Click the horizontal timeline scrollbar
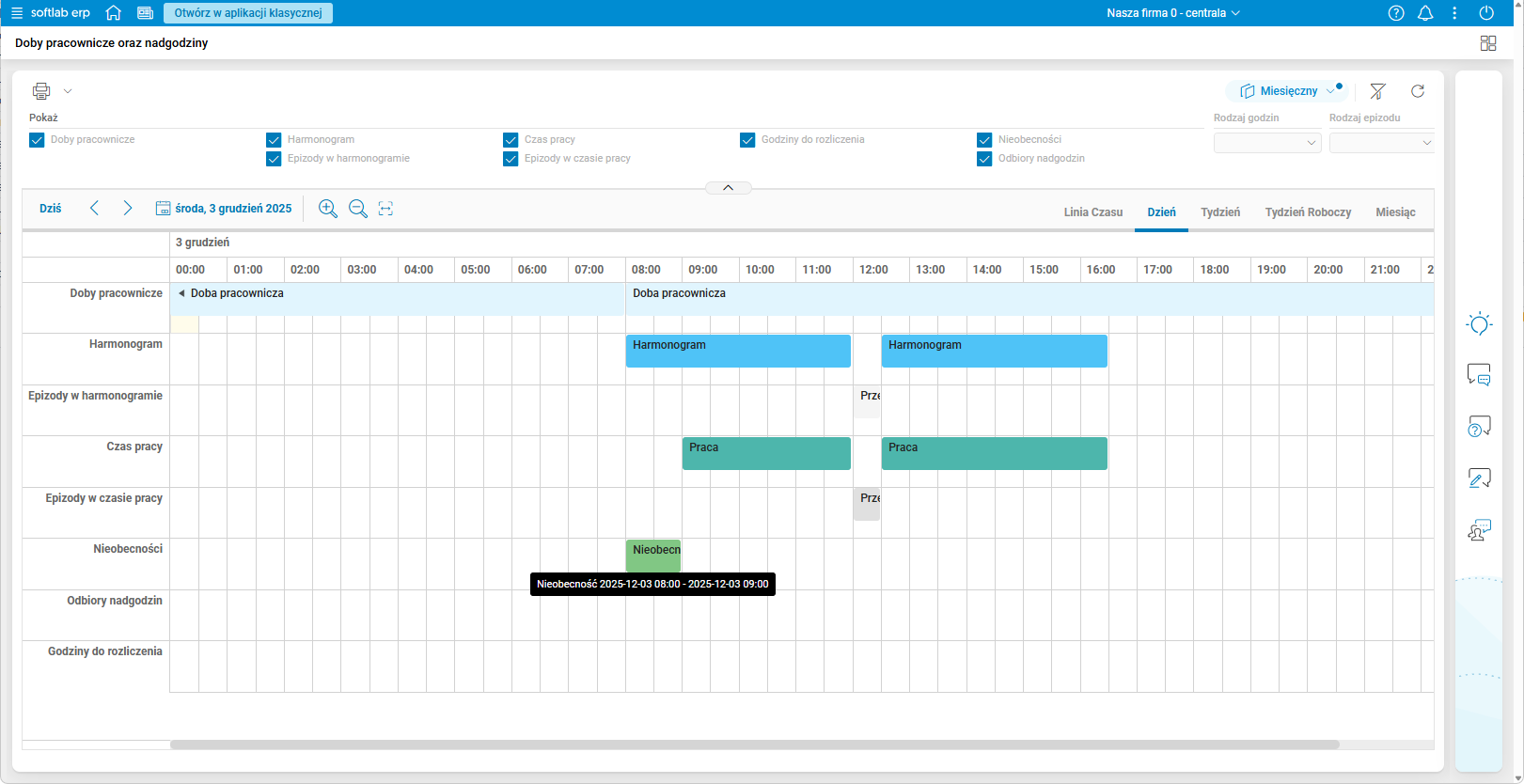Viewport: 1524px width, 784px height. pyautogui.click(x=754, y=745)
